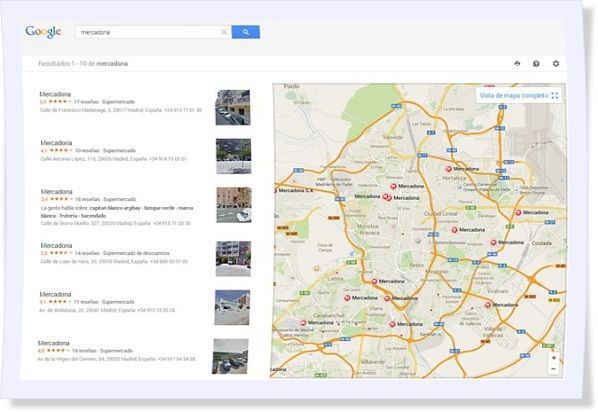Viewport: 598px width, 412px height.
Task: Zoom in the map with plus
Action: [x=554, y=358]
